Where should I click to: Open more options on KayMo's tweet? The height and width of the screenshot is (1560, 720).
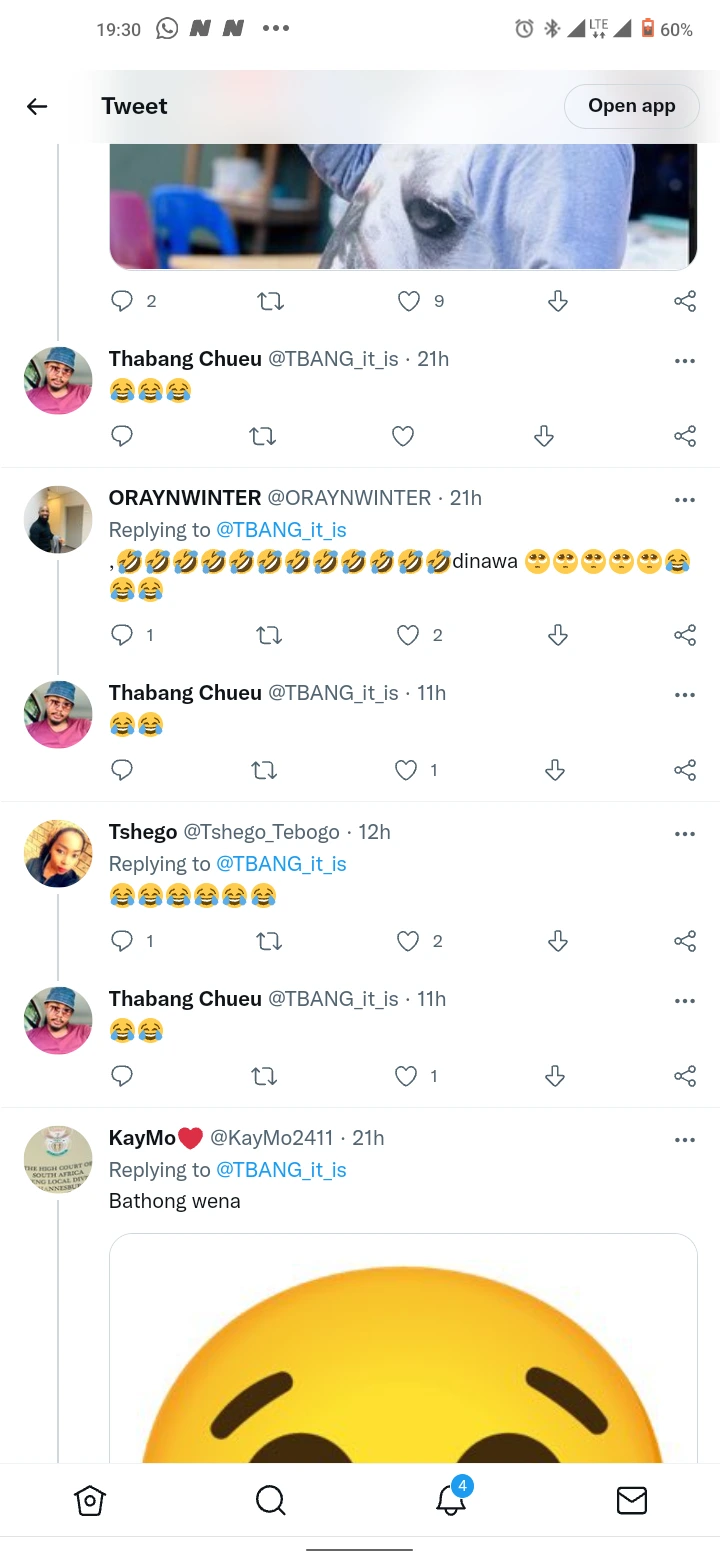[x=684, y=1139]
